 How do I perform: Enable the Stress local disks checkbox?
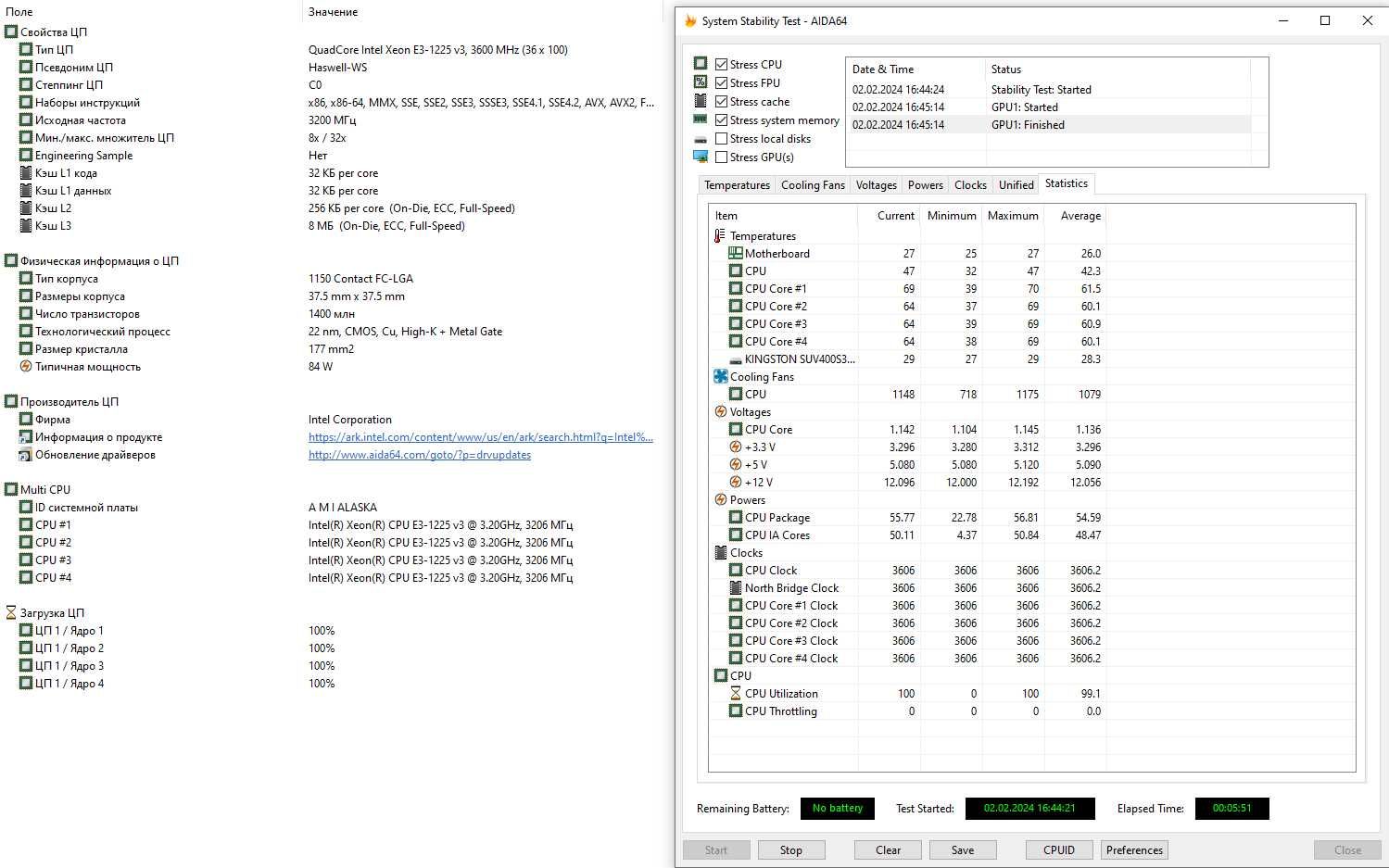pos(721,139)
